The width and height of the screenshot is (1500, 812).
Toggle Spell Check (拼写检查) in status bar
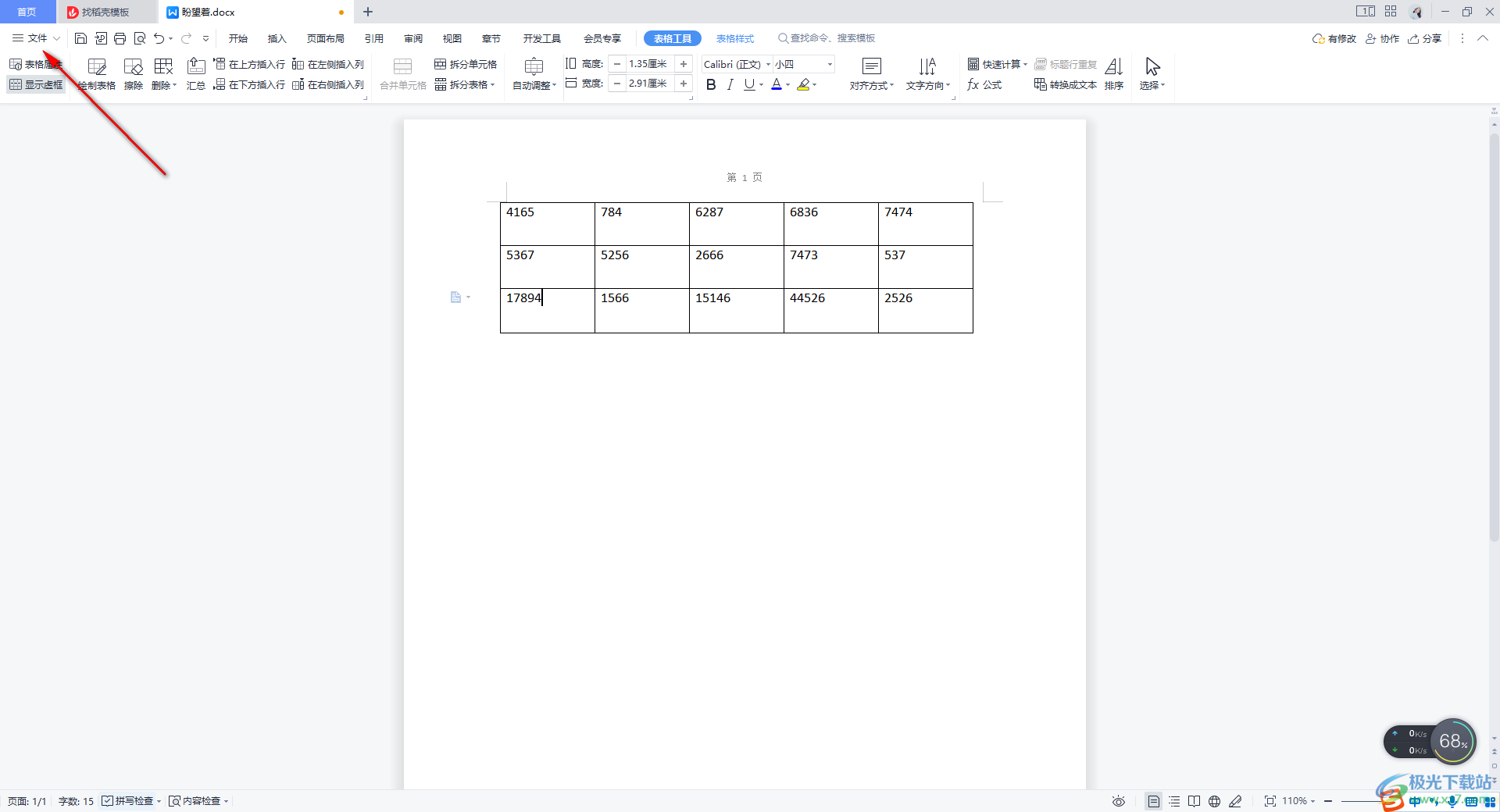click(128, 801)
